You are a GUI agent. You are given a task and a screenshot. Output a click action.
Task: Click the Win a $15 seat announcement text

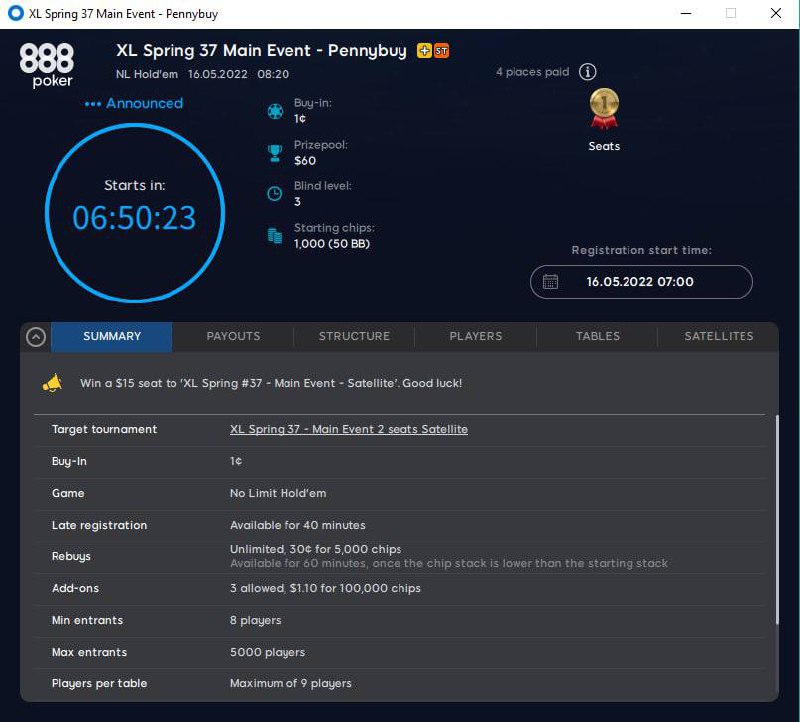pos(271,383)
